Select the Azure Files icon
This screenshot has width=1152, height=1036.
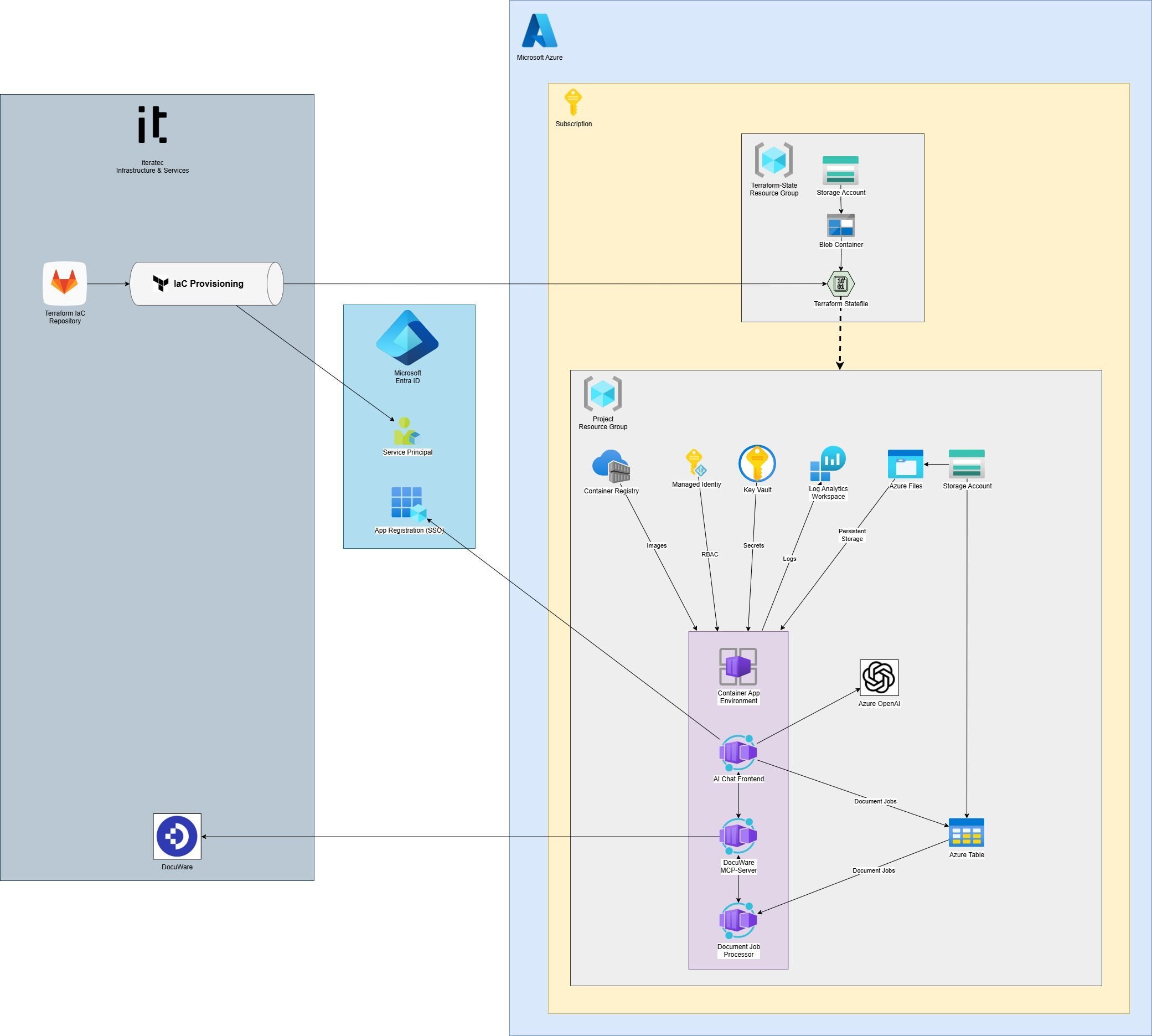click(x=906, y=464)
